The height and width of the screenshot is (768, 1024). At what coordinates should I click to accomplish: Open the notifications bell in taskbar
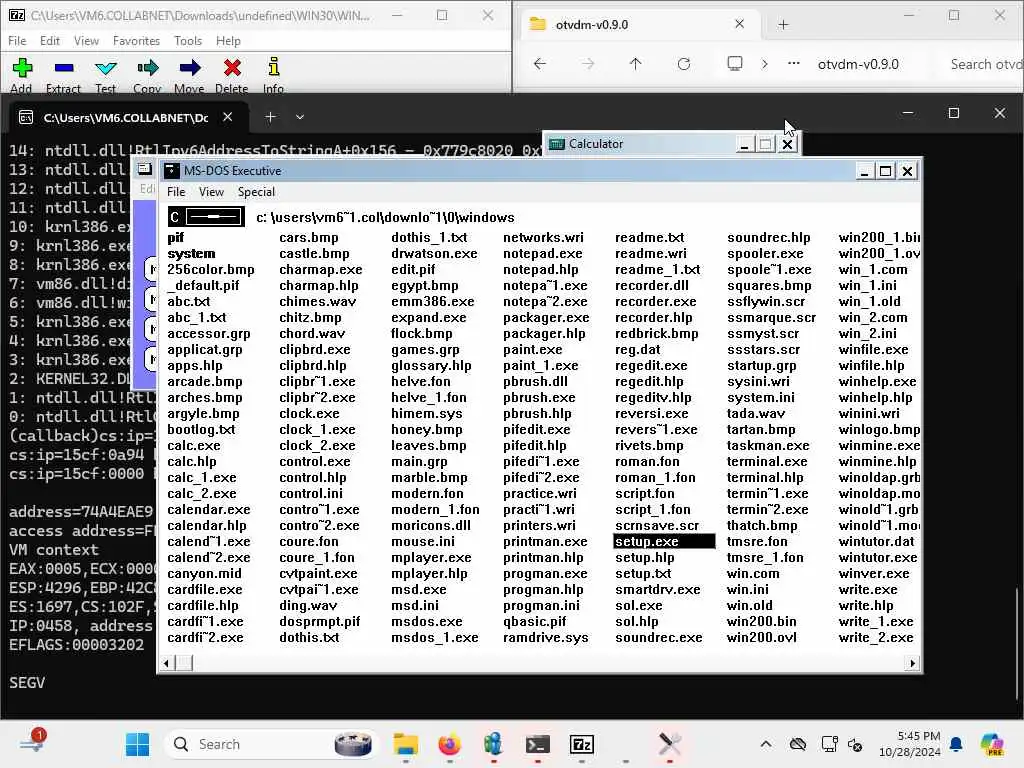pos(955,744)
